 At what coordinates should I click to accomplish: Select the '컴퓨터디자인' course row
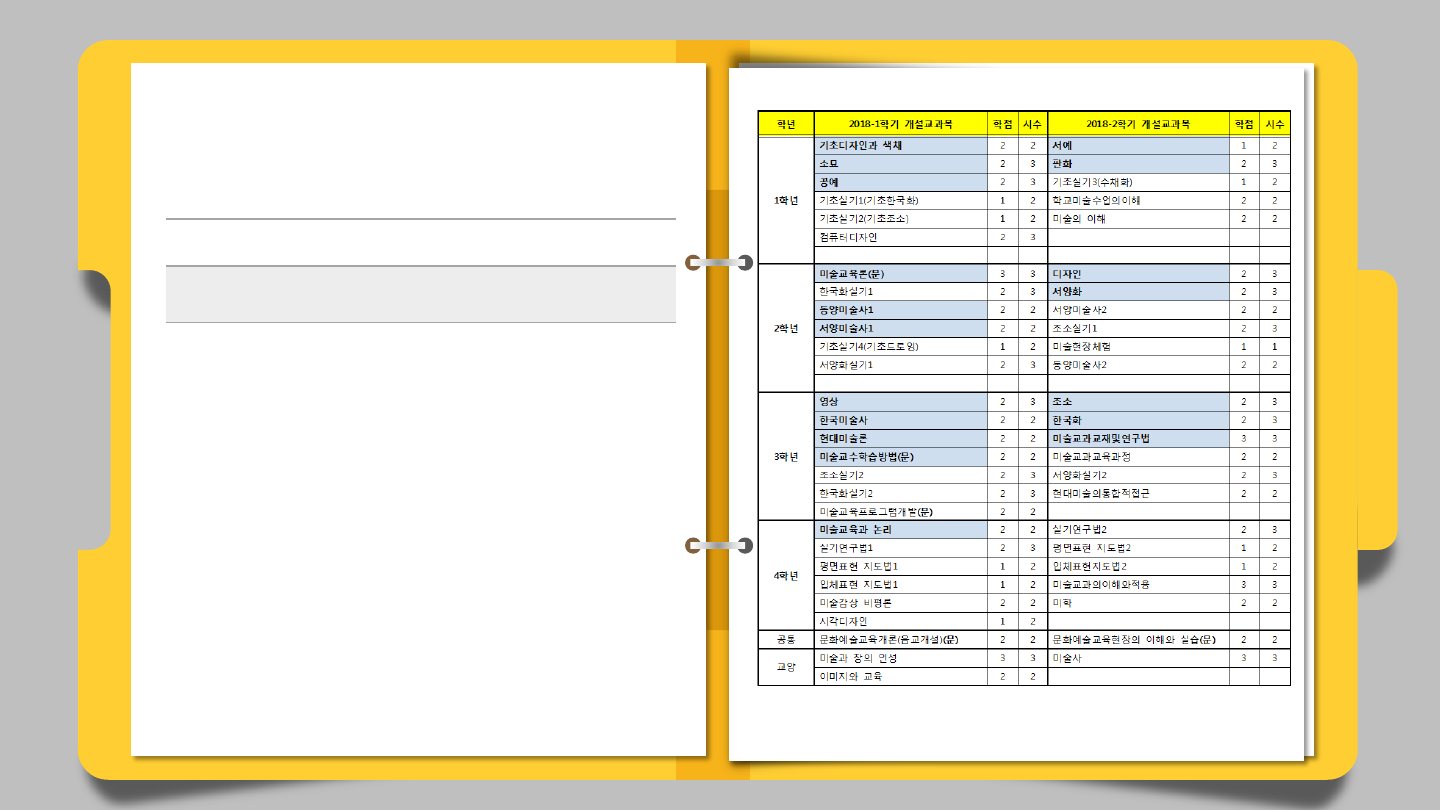(900, 237)
